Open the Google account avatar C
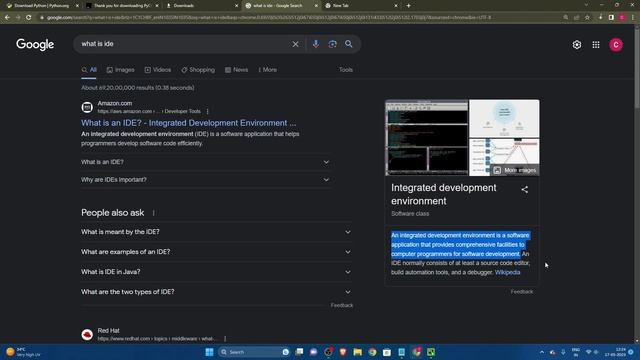 616,45
